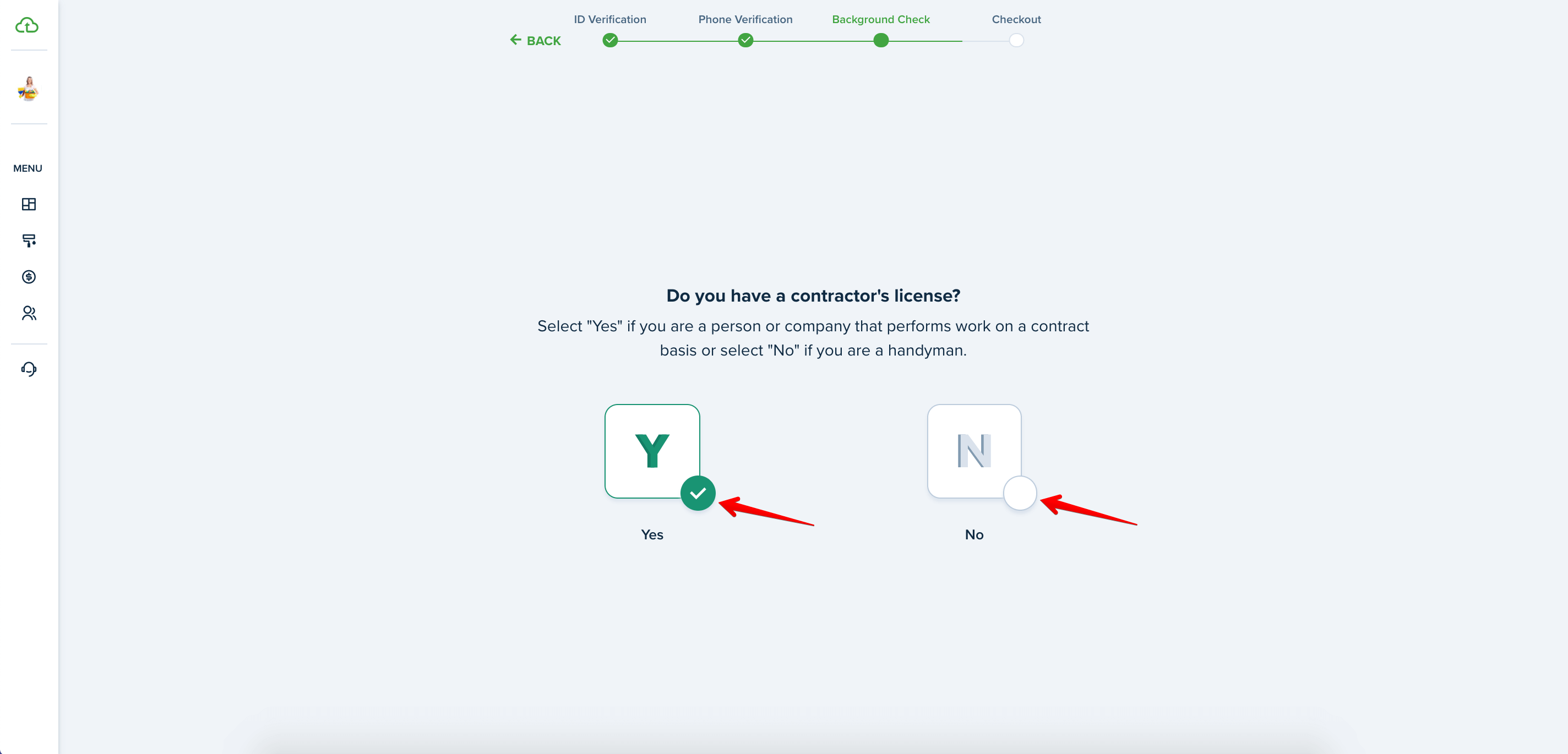Jump to ID Verification step marker

coord(610,40)
